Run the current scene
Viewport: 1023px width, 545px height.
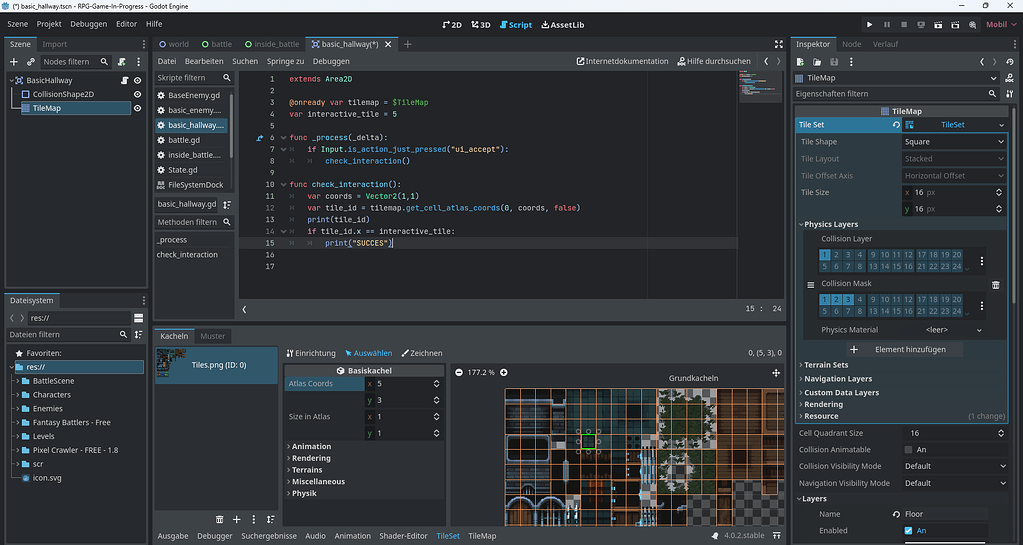point(938,25)
